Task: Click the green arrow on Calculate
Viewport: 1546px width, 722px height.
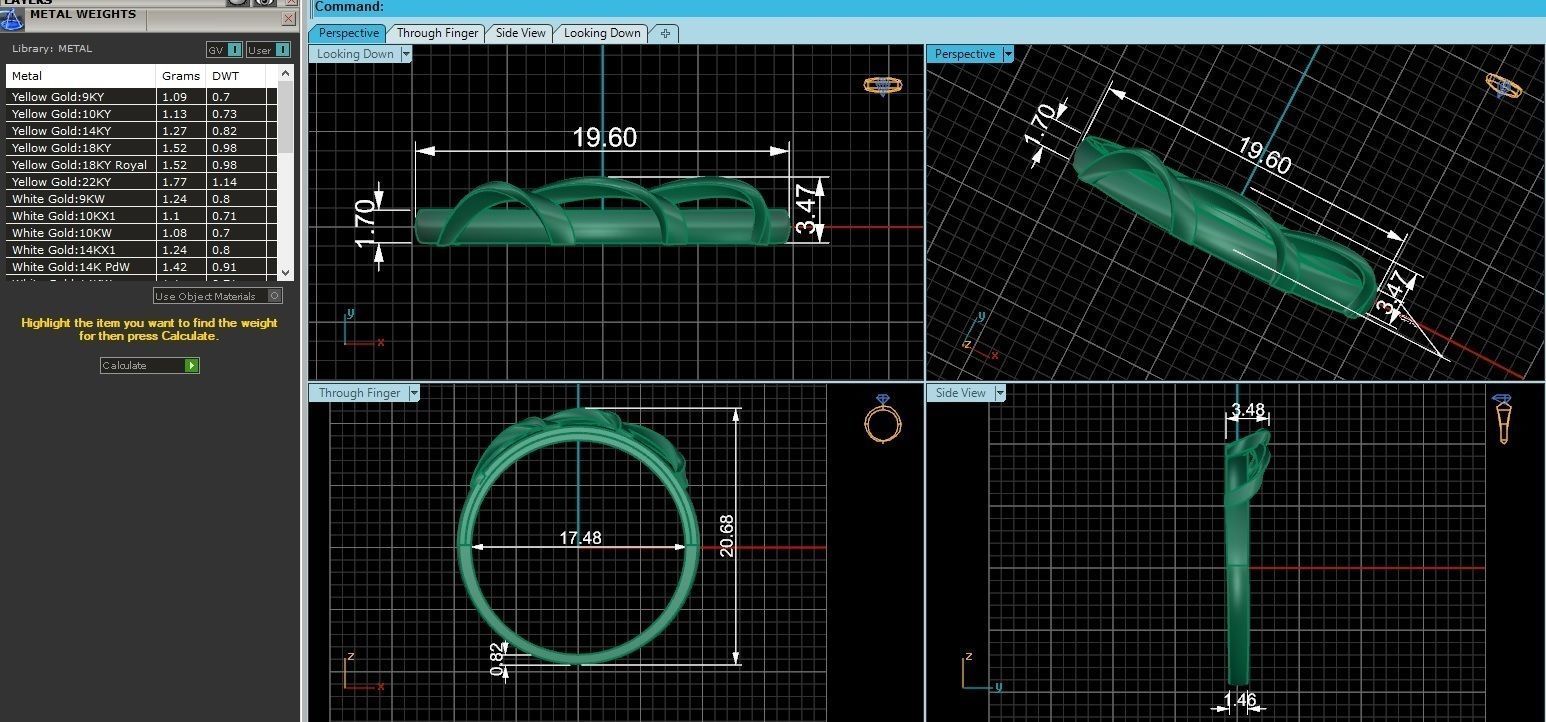Action: pyautogui.click(x=192, y=366)
